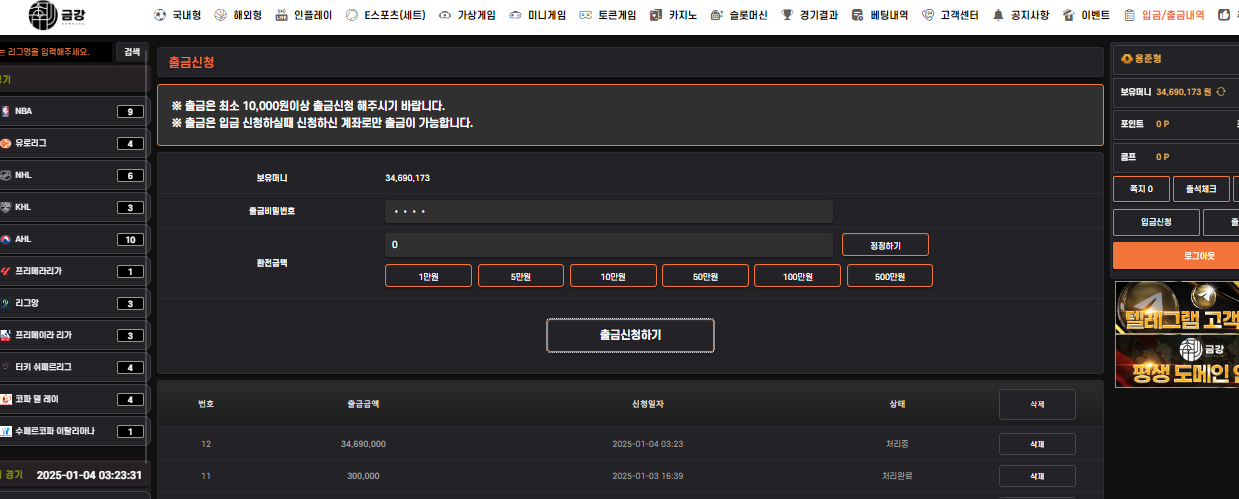Click the 프리메라리가 league icon

[x=6, y=271]
